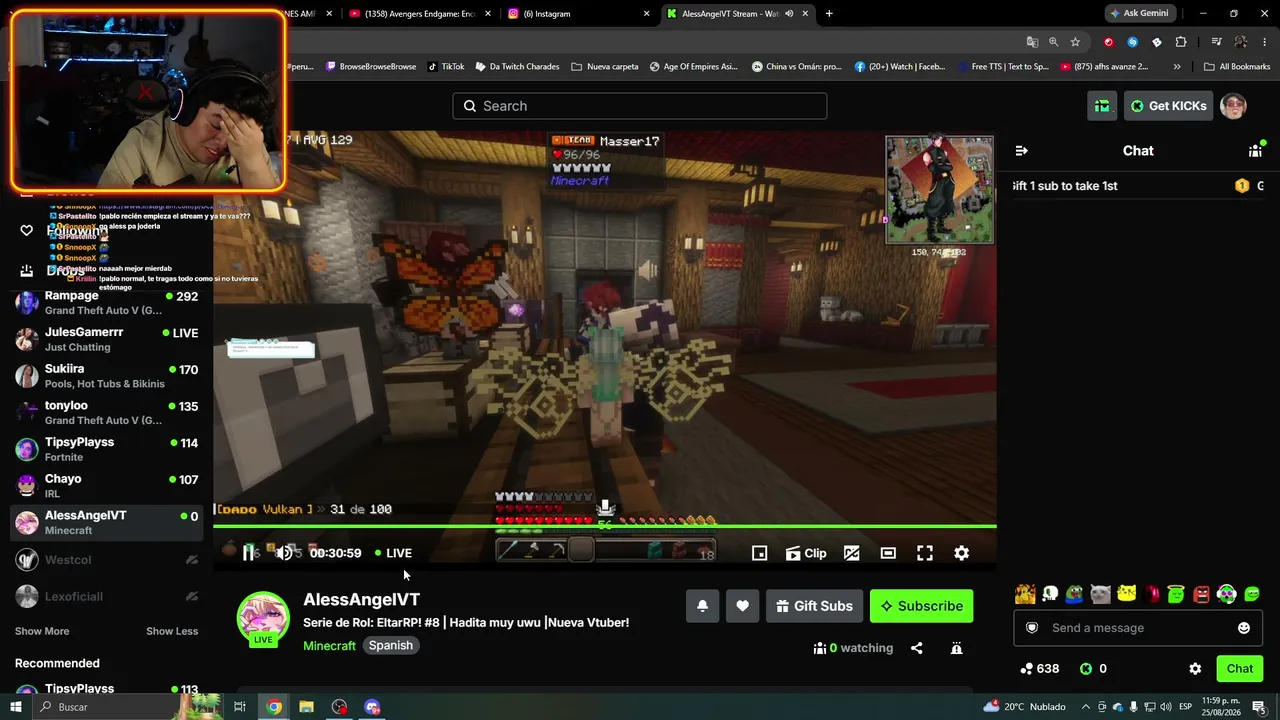Open the TikTok bookmark
The image size is (1280, 720).
446,67
